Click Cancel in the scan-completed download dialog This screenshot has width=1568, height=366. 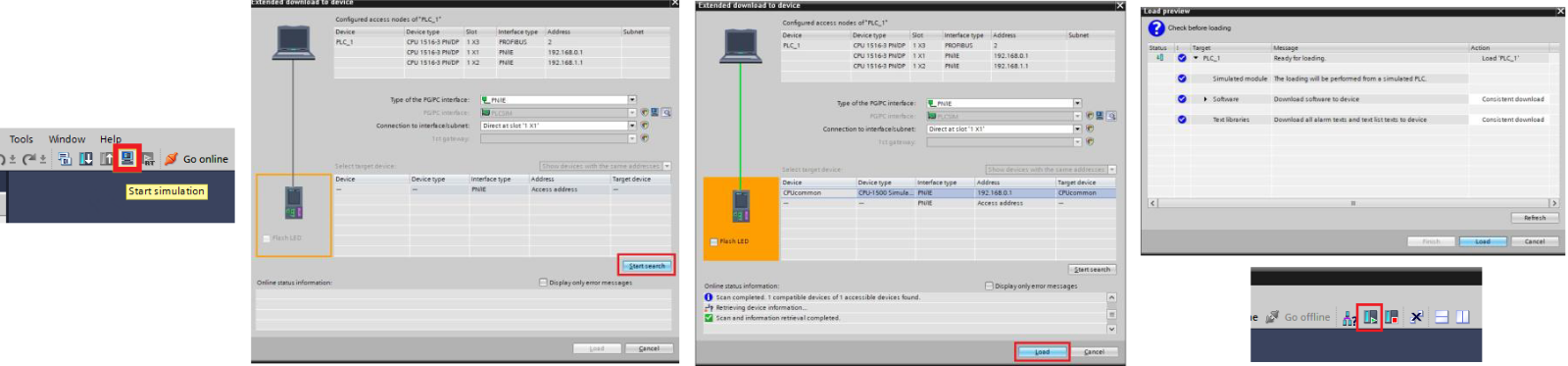(x=1094, y=352)
